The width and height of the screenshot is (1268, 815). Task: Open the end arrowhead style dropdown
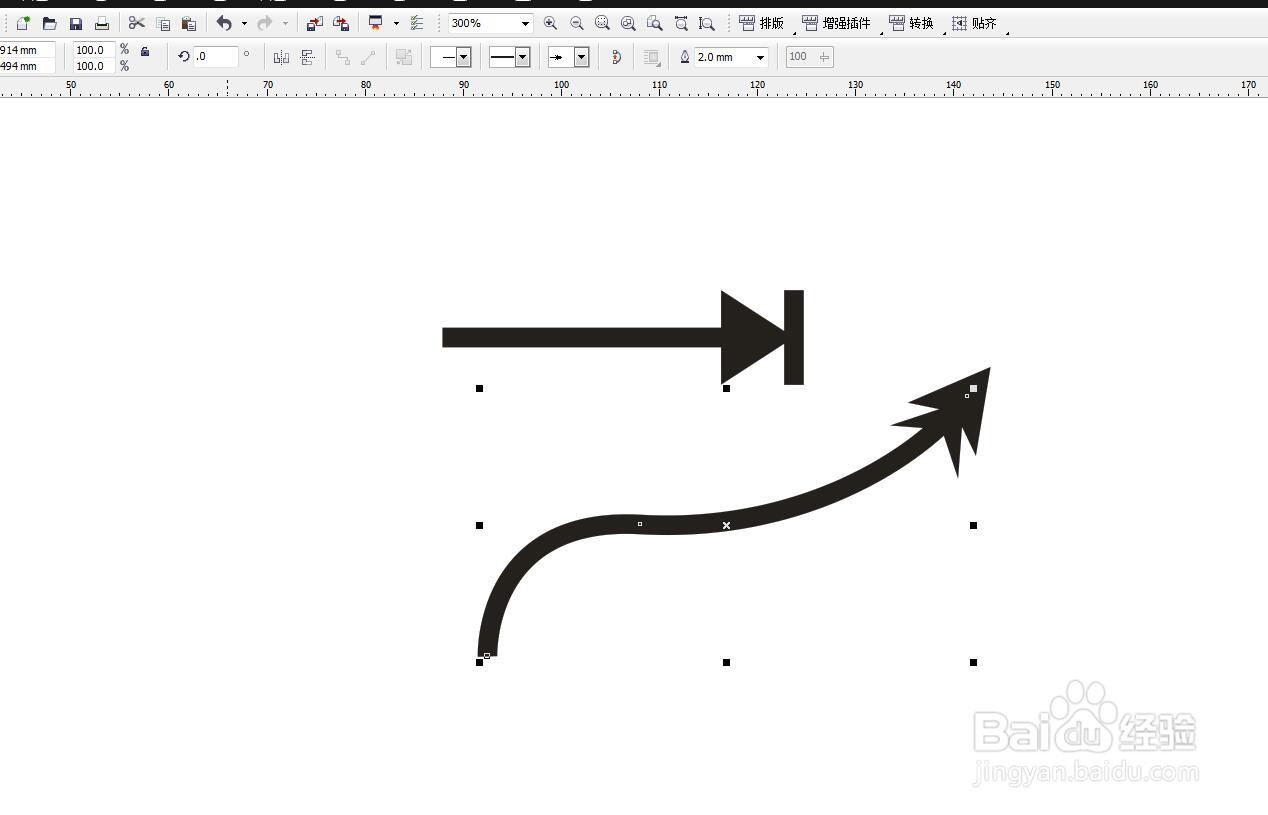click(582, 57)
